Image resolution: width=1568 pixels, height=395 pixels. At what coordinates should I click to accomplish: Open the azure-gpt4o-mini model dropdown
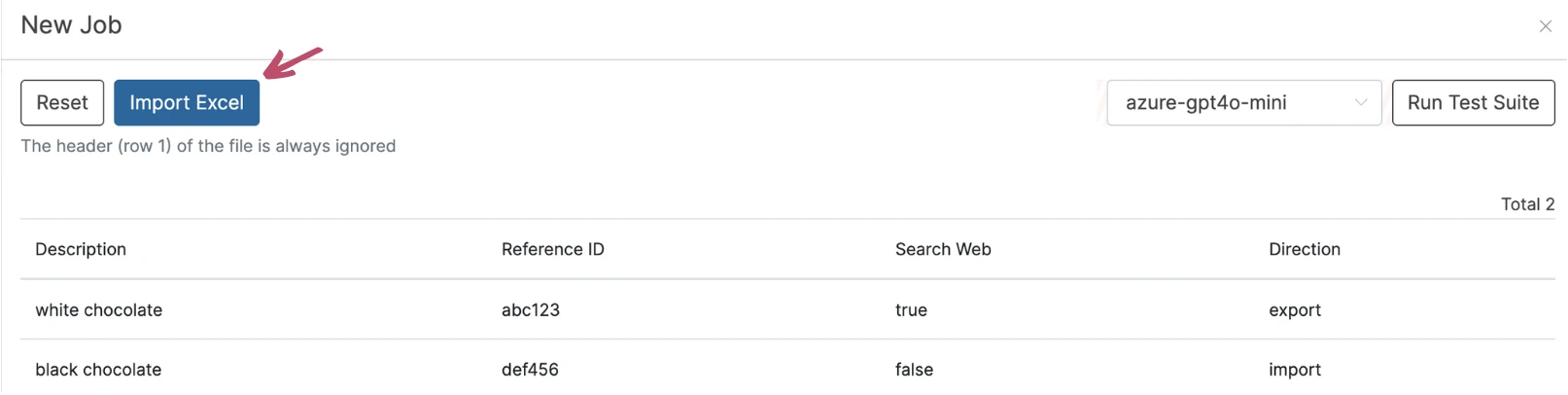(x=1243, y=103)
